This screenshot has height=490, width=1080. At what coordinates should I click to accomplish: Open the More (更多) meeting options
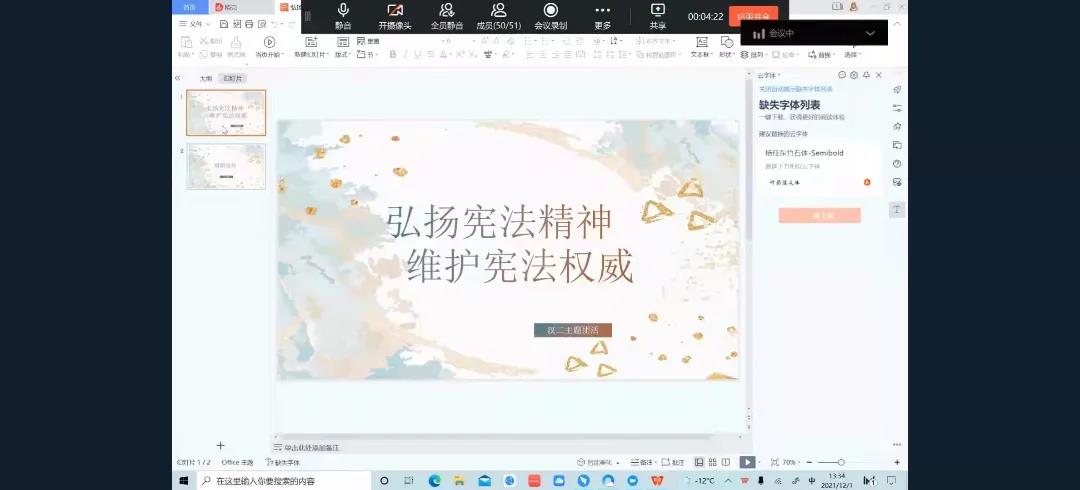(x=602, y=15)
